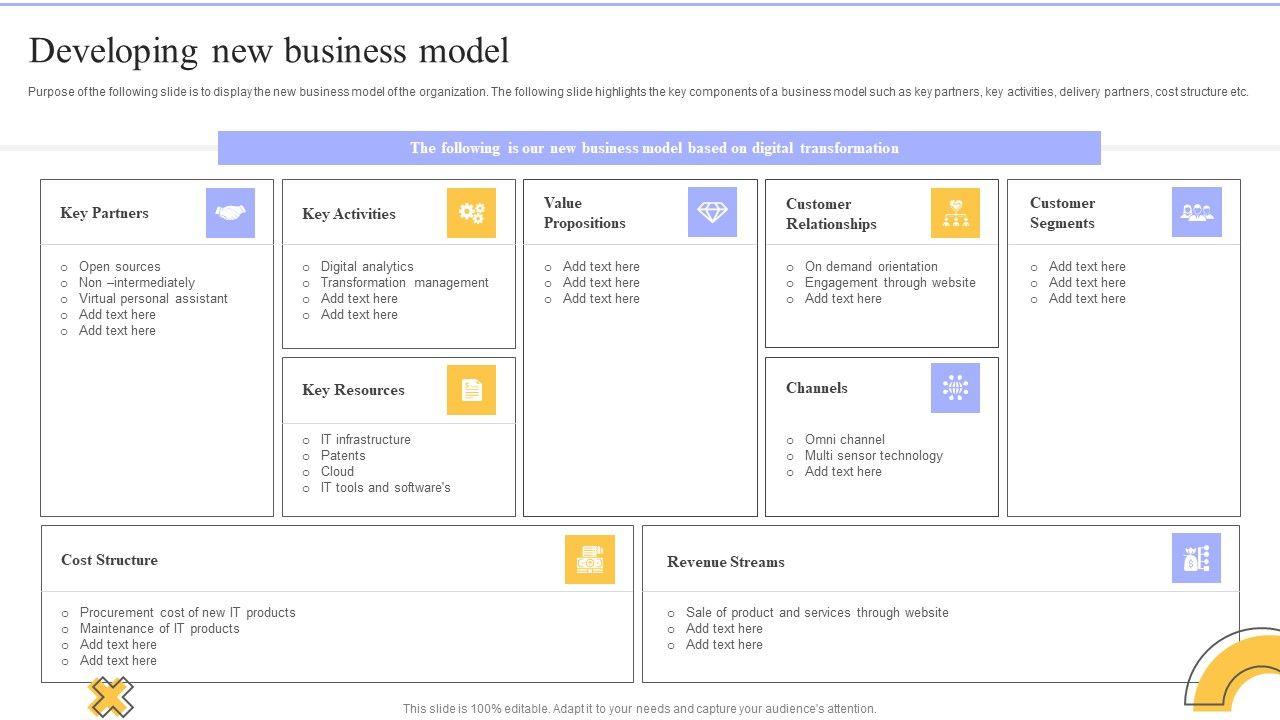Screen dimensions: 1280x720
Task: Select the Revenue Streams money bag icon
Action: pos(1196,558)
